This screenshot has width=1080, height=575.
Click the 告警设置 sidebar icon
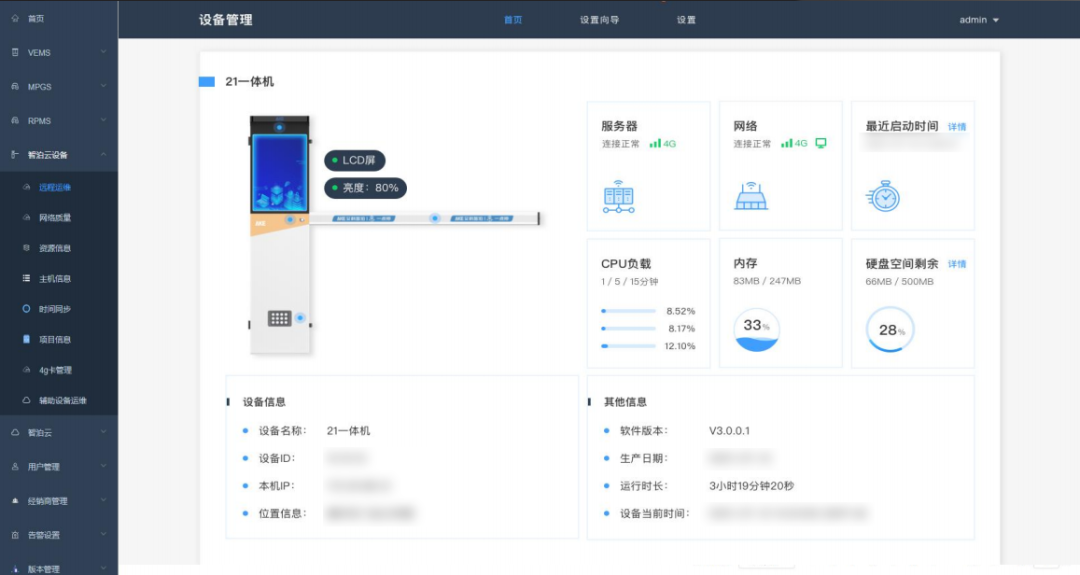(x=15, y=534)
